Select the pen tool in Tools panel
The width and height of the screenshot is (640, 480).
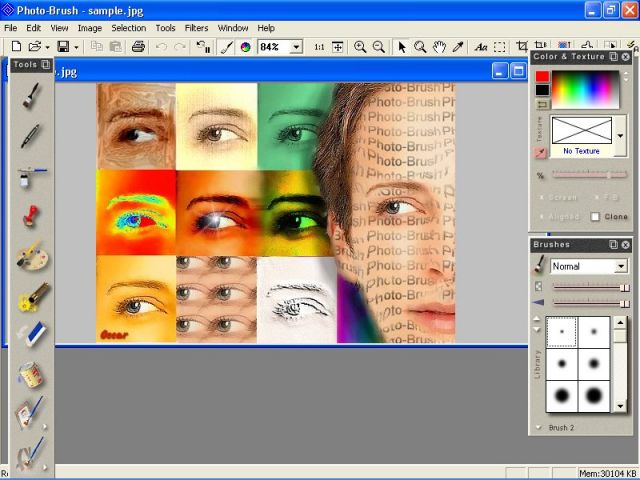[30, 136]
